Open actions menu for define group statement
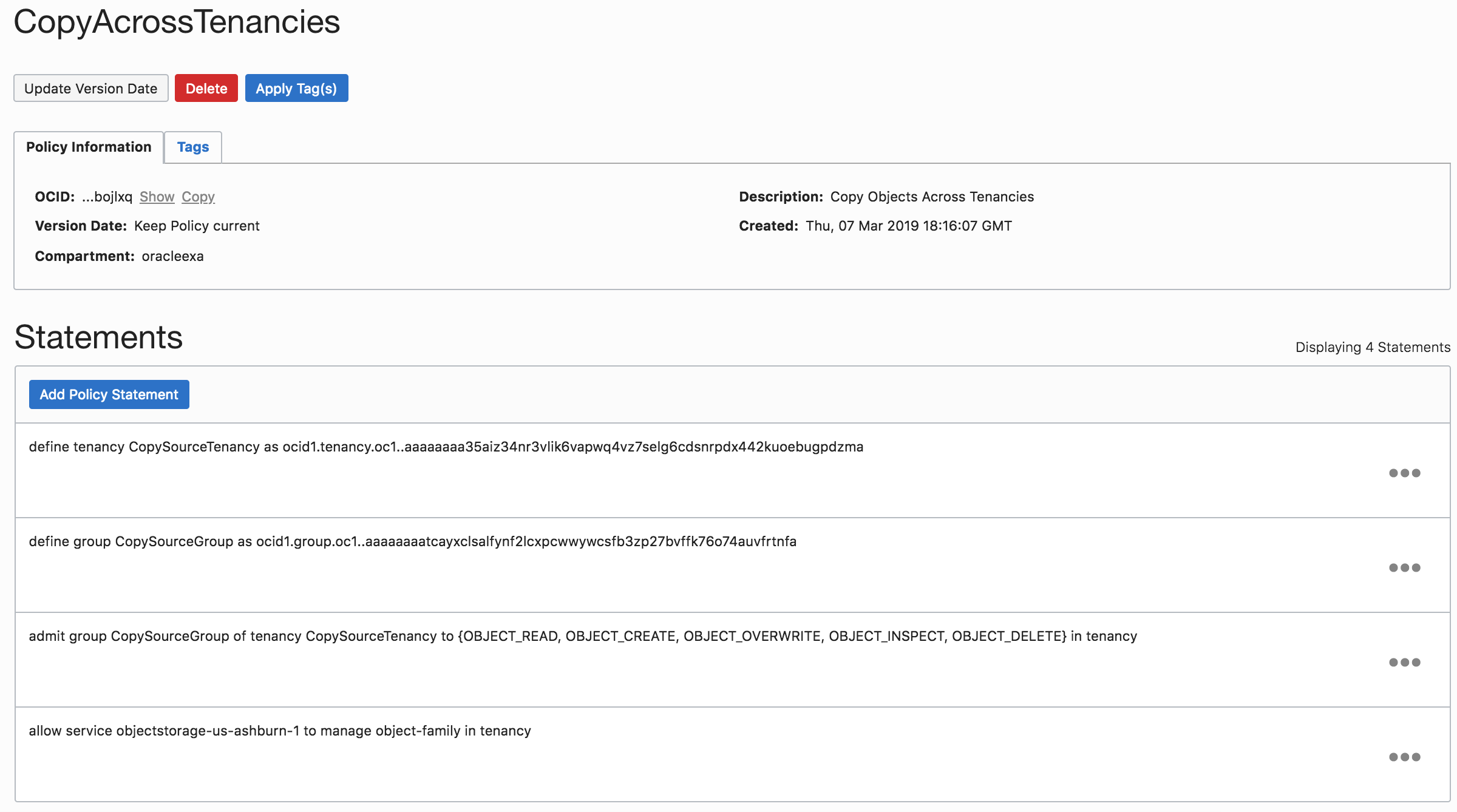Viewport: 1457px width, 812px height. coord(1404,567)
